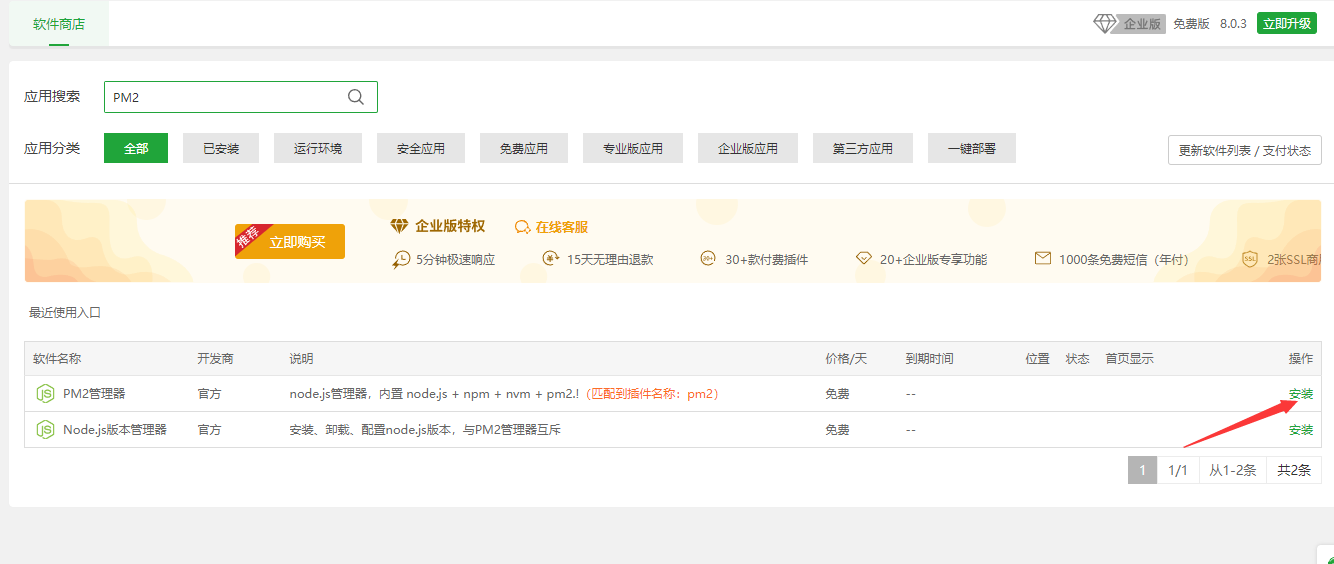Open the 软件商店 tab
Screen dimensions: 1334x564
tap(59, 24)
